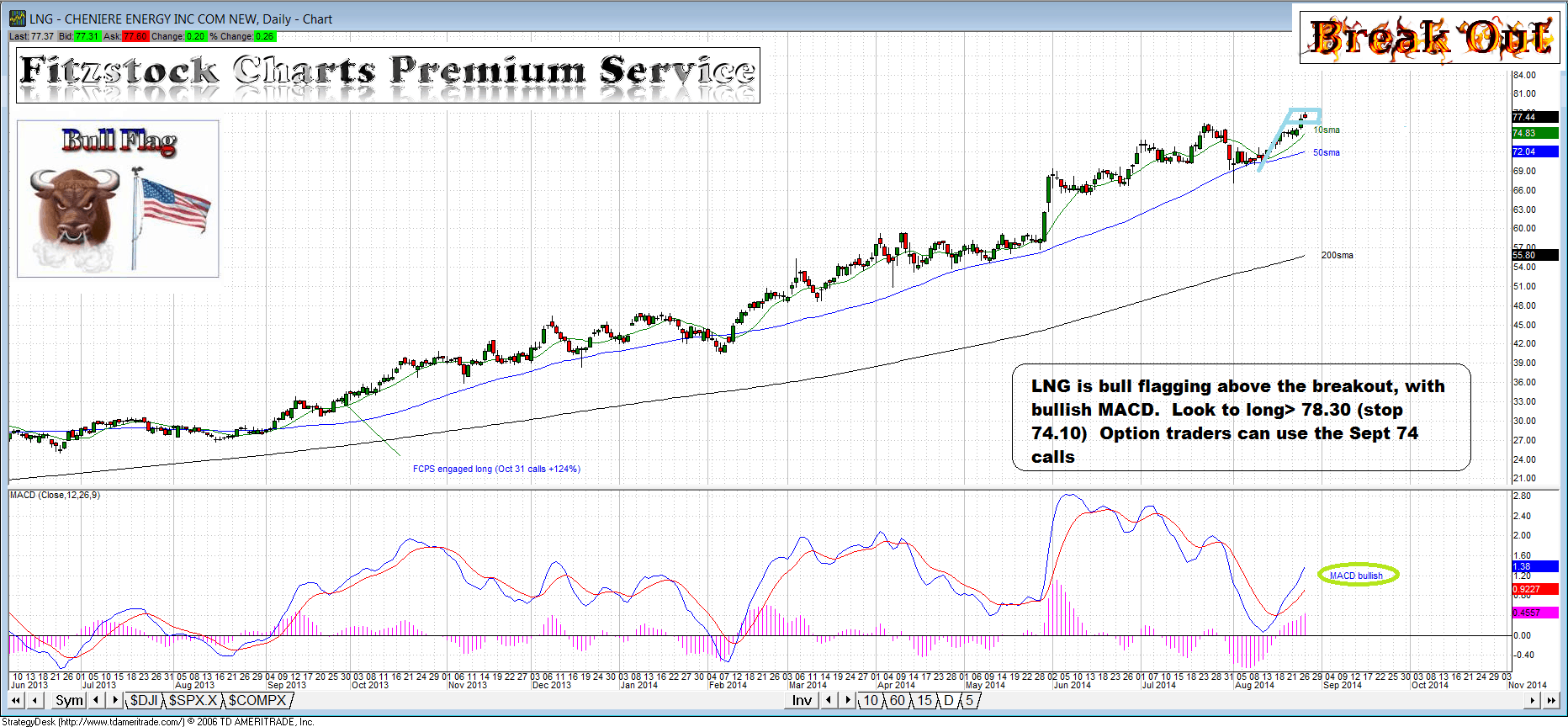Select the 60 interval tab
This screenshot has width=1568, height=727.
898,700
